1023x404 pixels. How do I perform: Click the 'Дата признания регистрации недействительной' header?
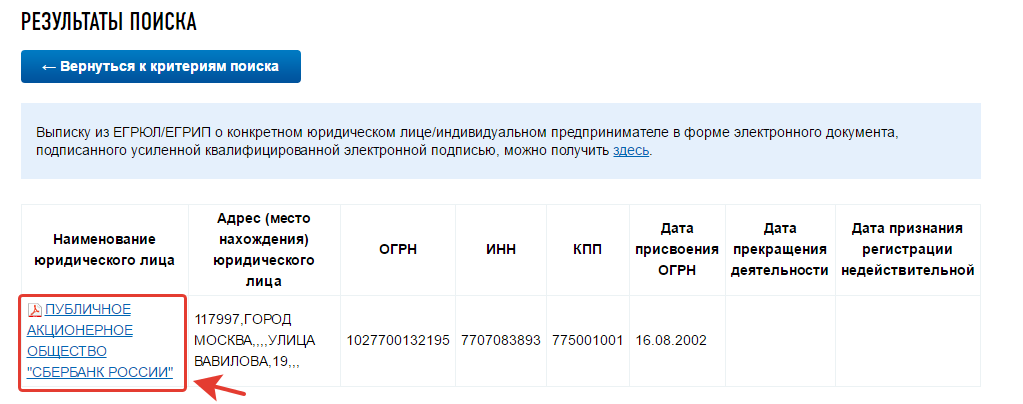[x=907, y=250]
